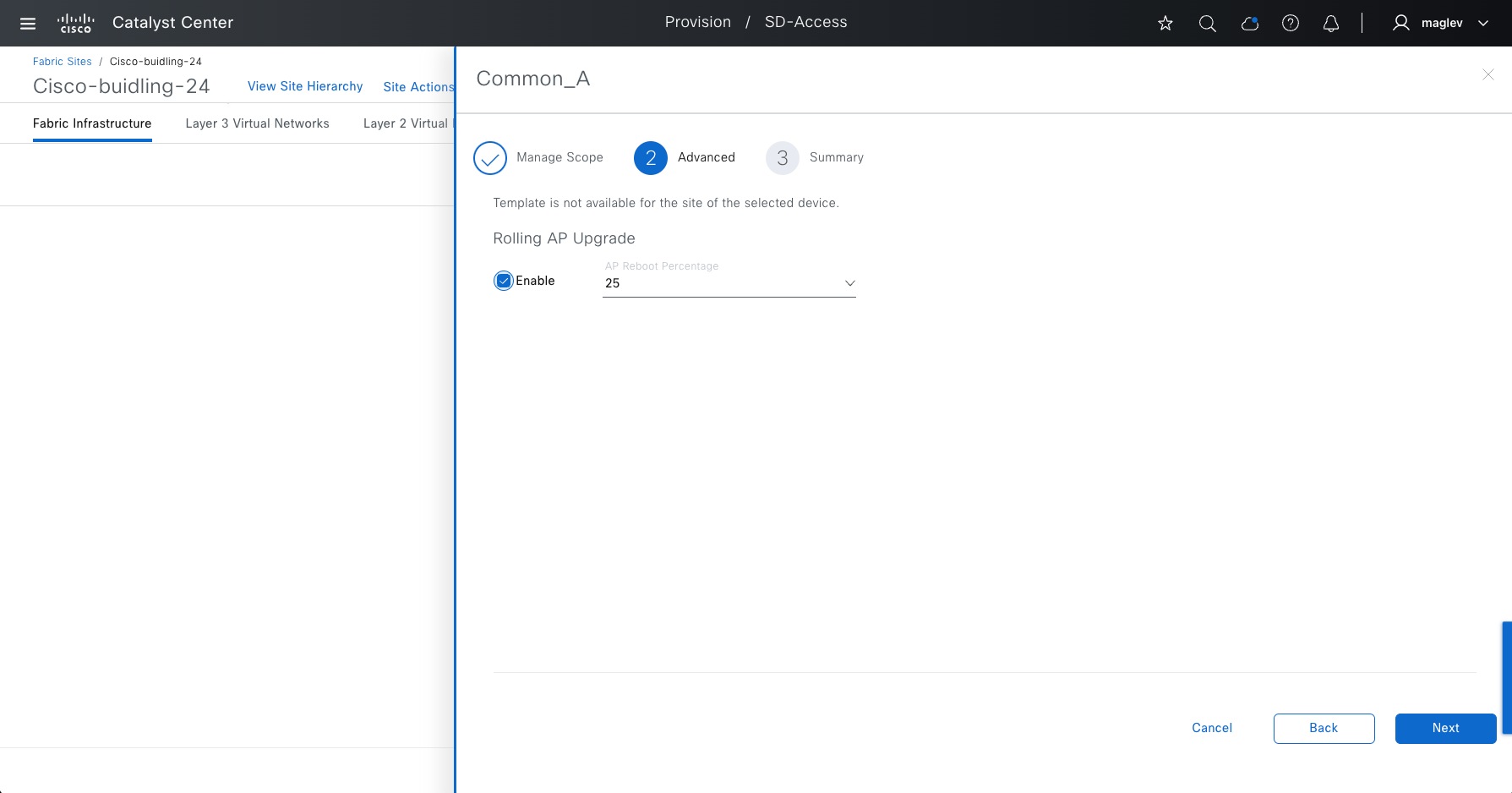
Task: Open the global search icon
Action: (x=1207, y=24)
